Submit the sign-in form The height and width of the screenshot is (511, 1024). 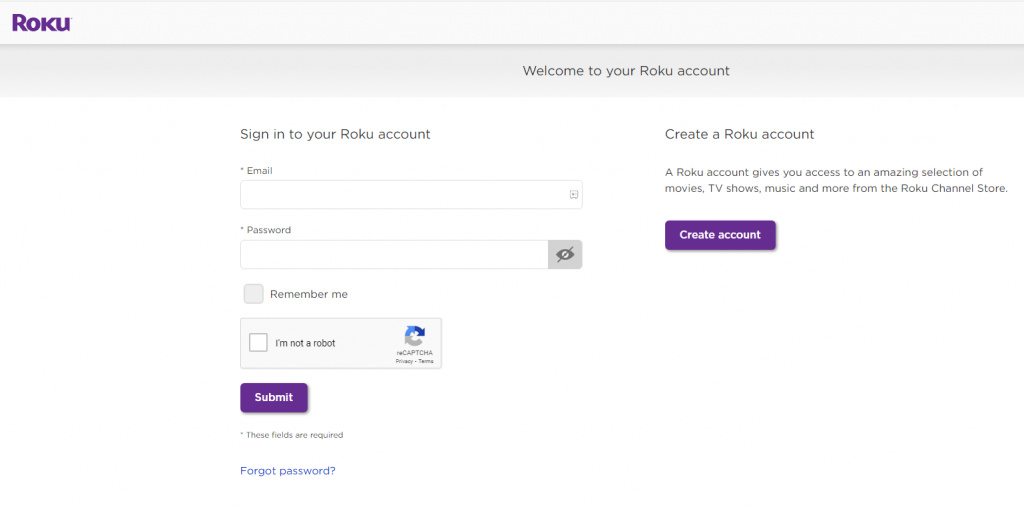click(x=274, y=397)
